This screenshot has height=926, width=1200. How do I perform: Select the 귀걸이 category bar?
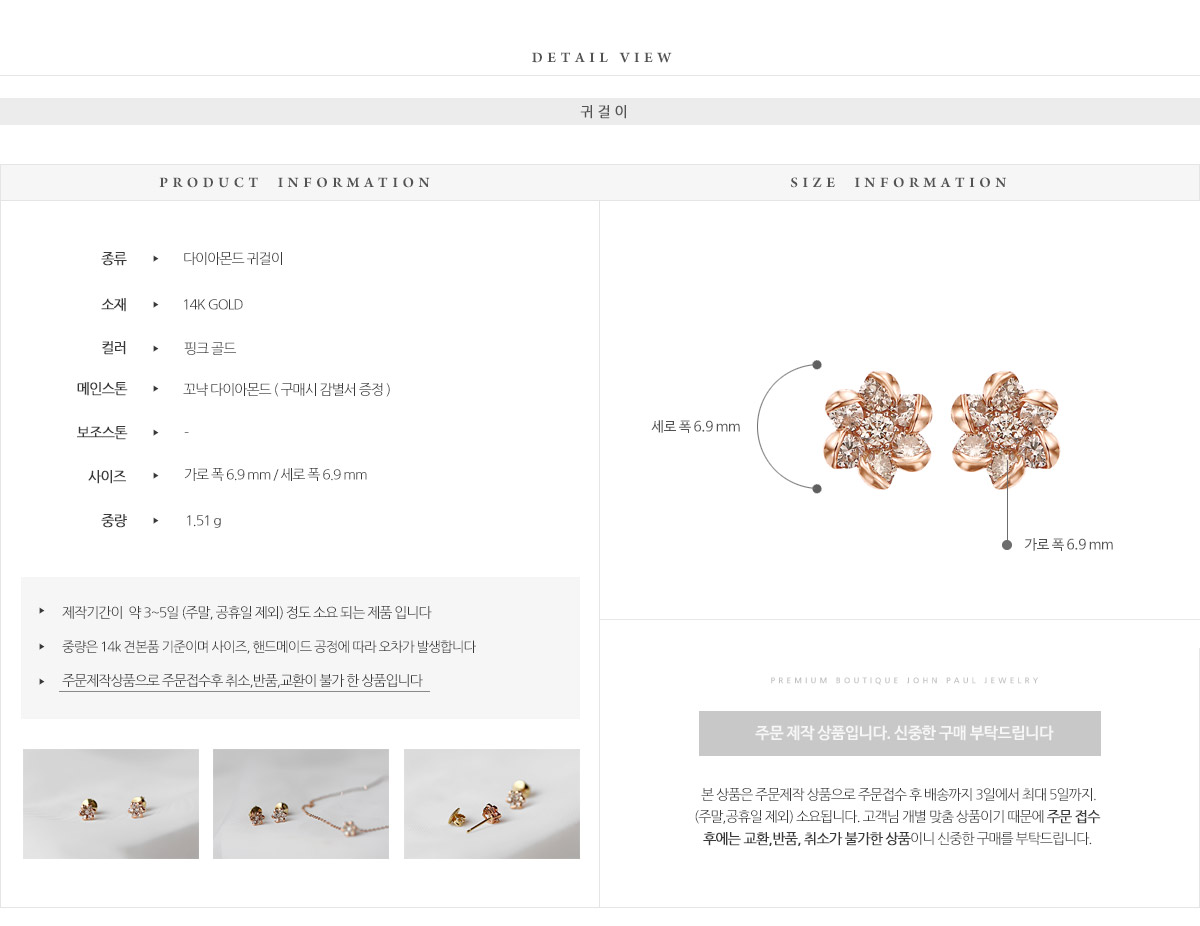pos(600,111)
